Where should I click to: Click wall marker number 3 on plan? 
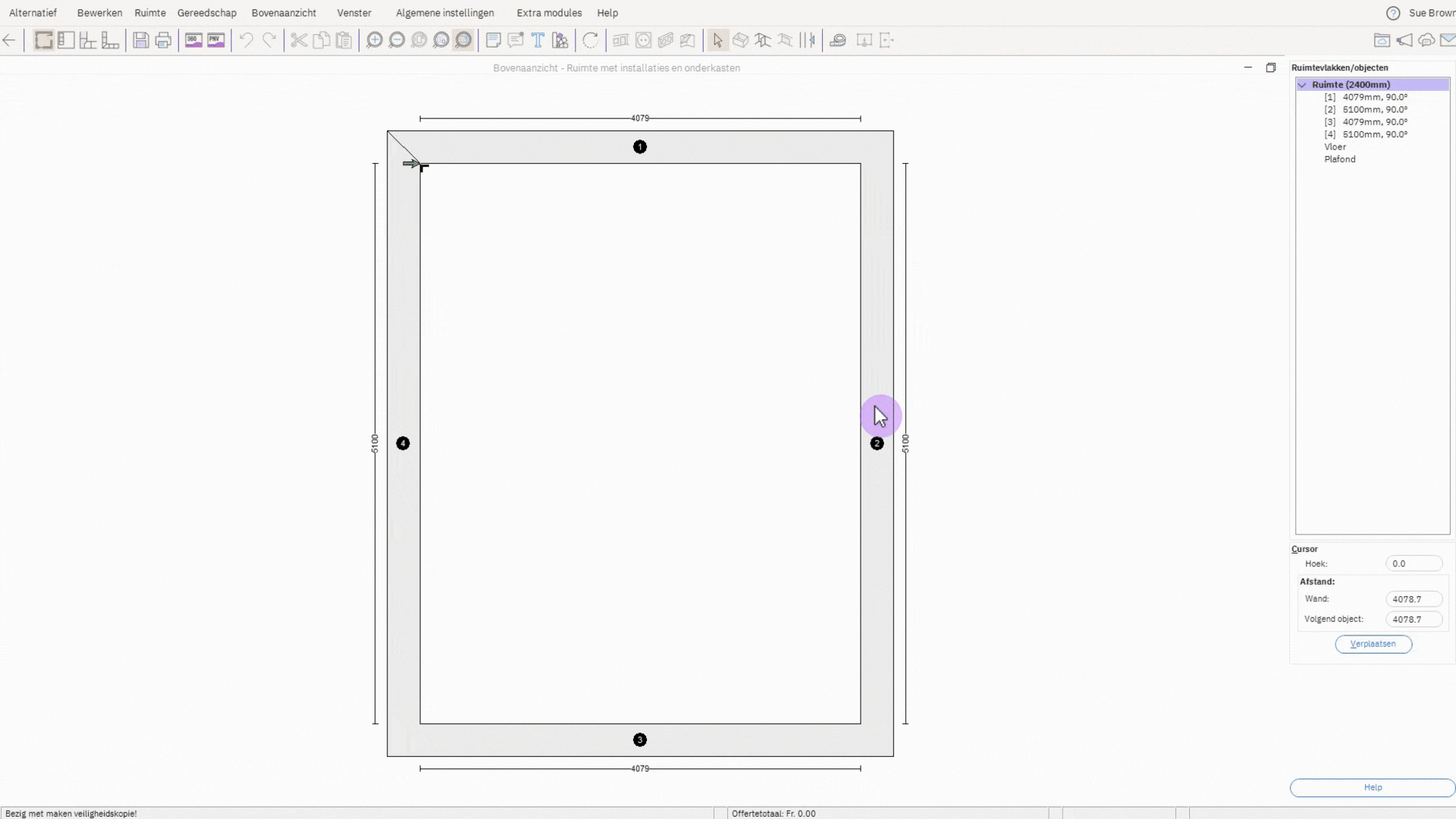(639, 739)
